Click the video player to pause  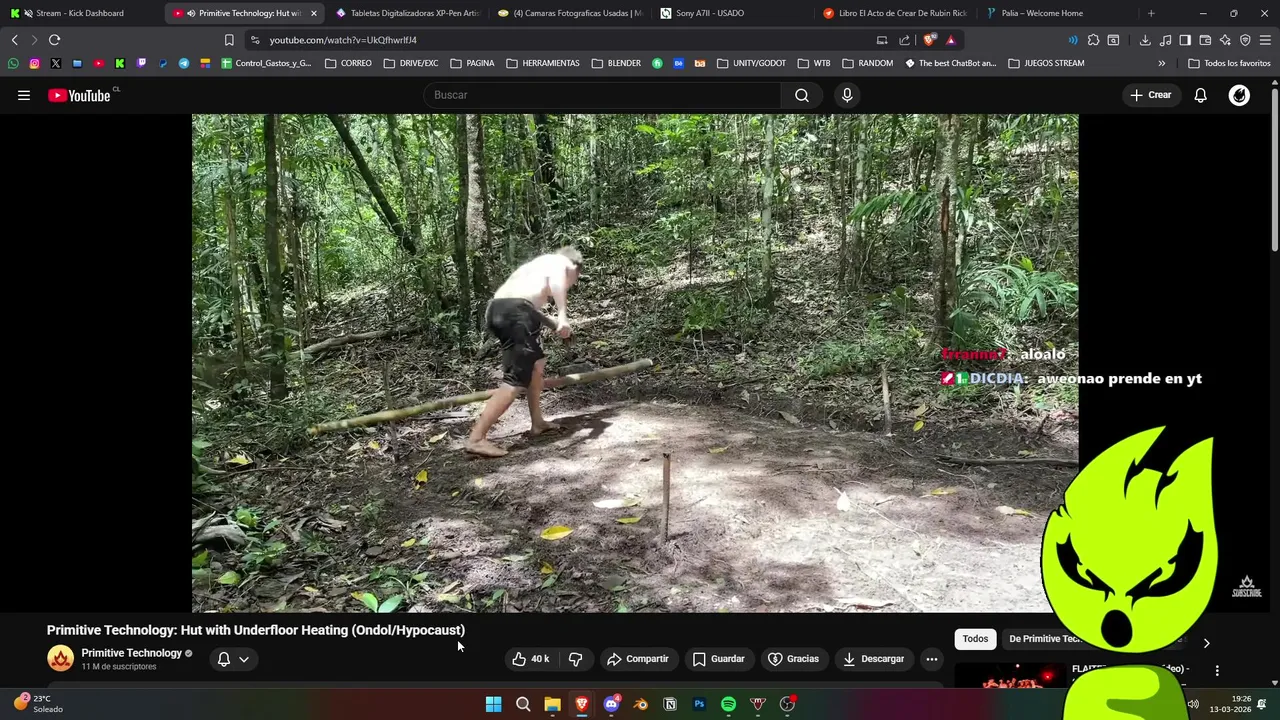pyautogui.click(x=635, y=363)
